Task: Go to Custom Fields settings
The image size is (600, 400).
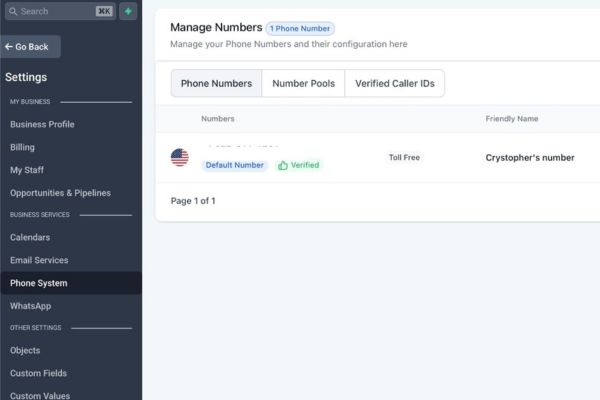Action: 38,373
